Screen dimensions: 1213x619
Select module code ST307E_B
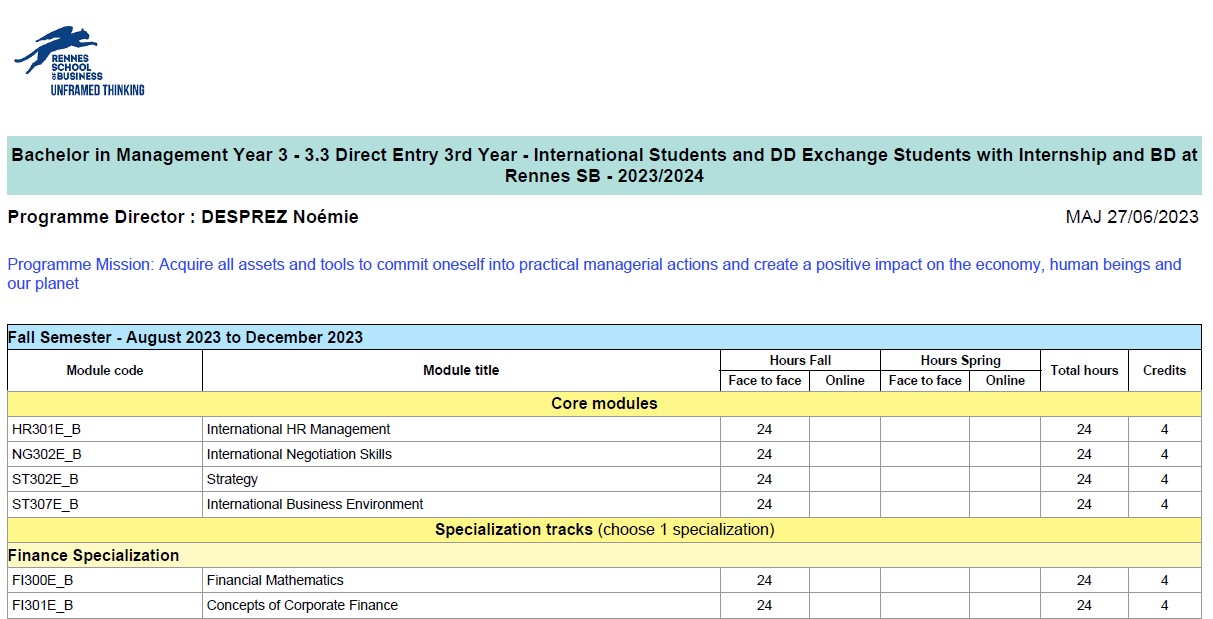point(45,504)
